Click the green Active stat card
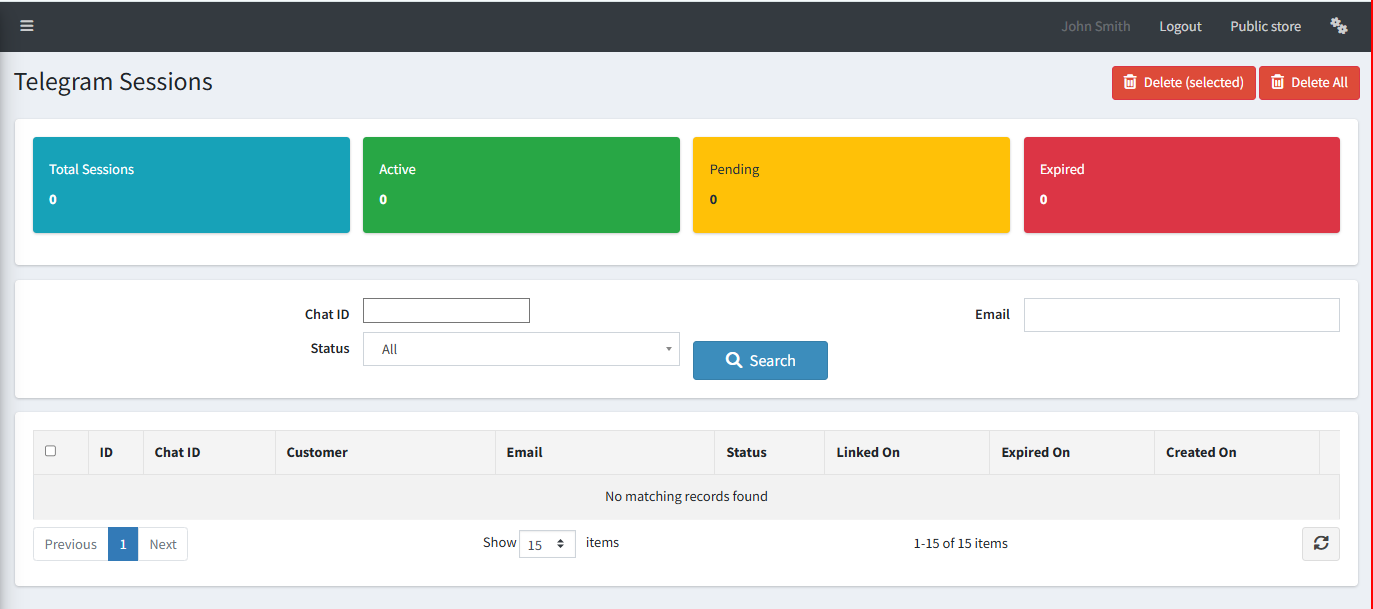The image size is (1373, 609). (521, 185)
